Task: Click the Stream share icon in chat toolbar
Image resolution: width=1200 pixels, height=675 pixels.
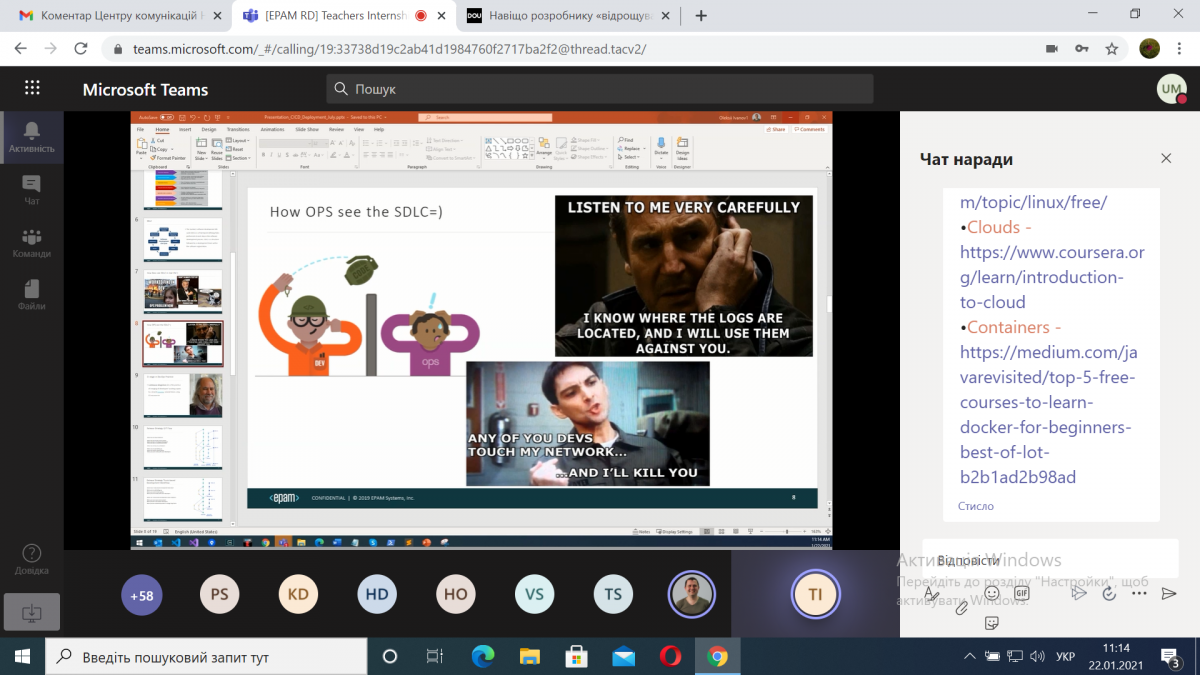Action: click(1079, 593)
